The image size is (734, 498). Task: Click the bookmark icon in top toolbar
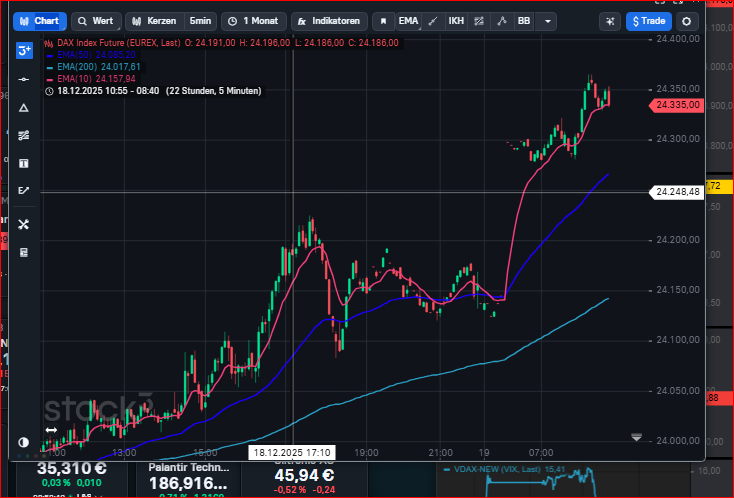pyautogui.click(x=382, y=21)
